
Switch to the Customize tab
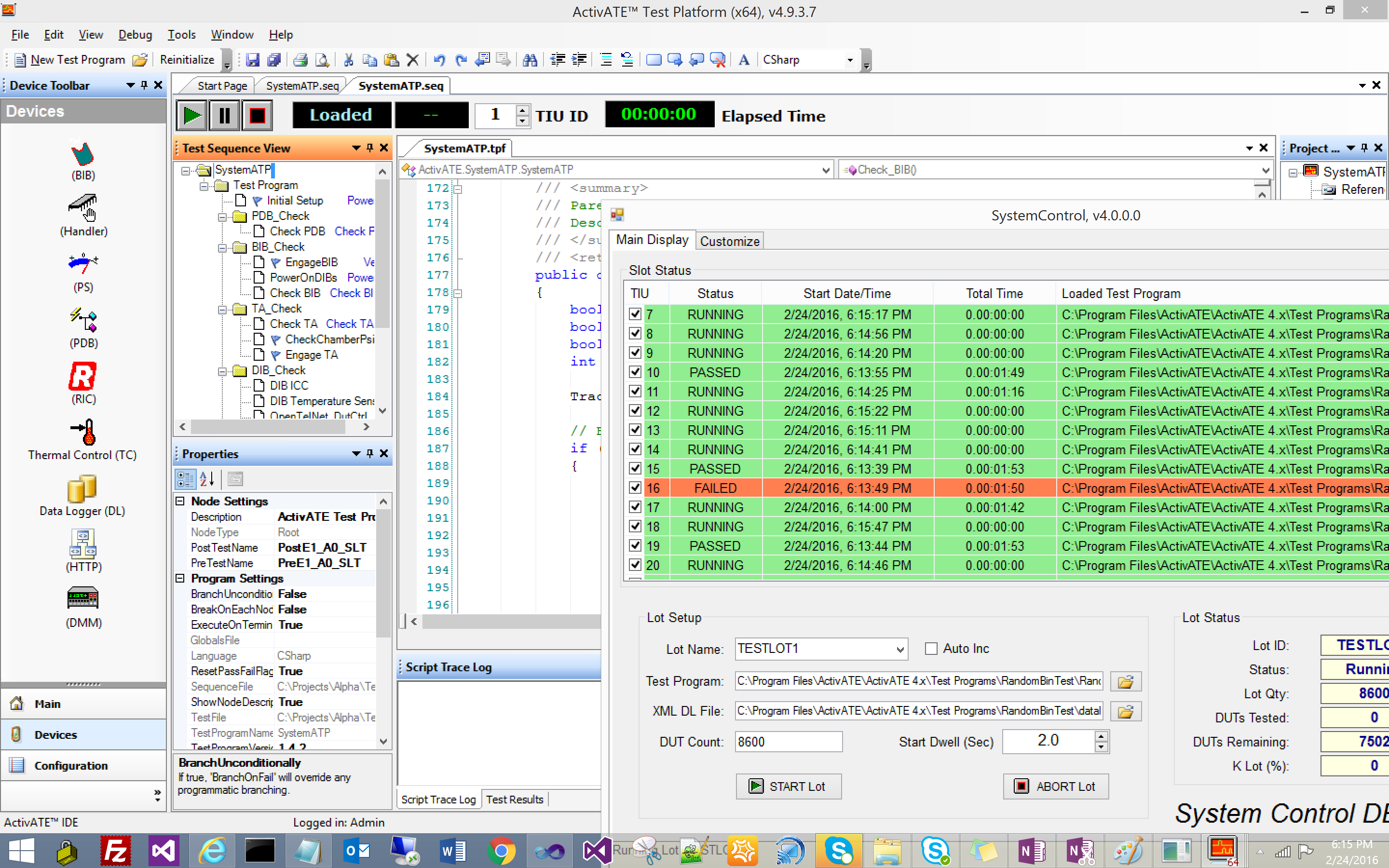click(730, 241)
